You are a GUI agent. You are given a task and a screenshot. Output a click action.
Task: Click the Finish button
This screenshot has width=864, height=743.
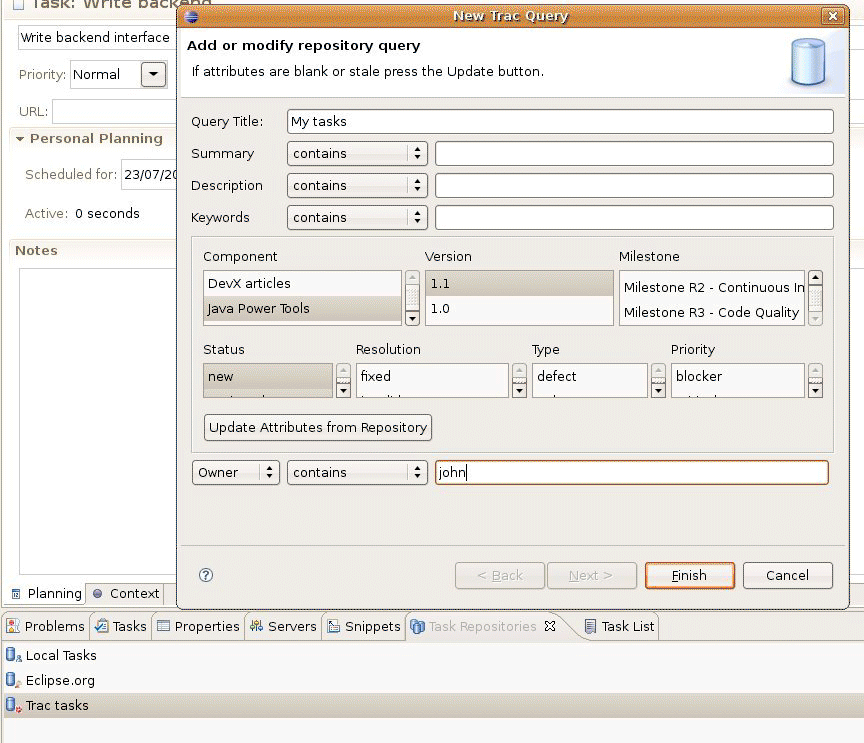click(x=689, y=575)
